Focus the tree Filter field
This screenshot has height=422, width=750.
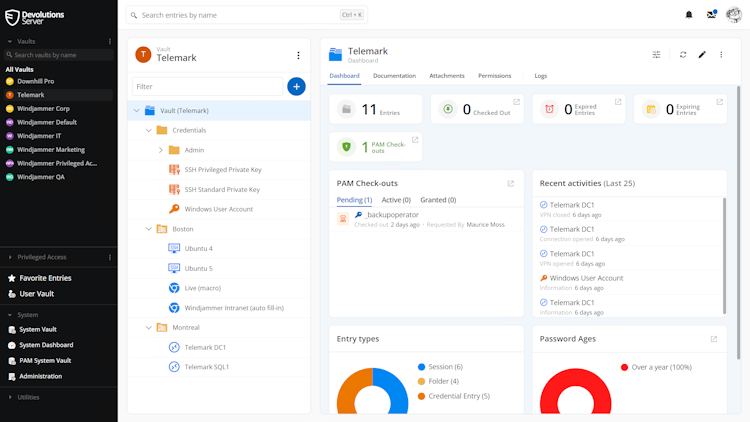207,87
